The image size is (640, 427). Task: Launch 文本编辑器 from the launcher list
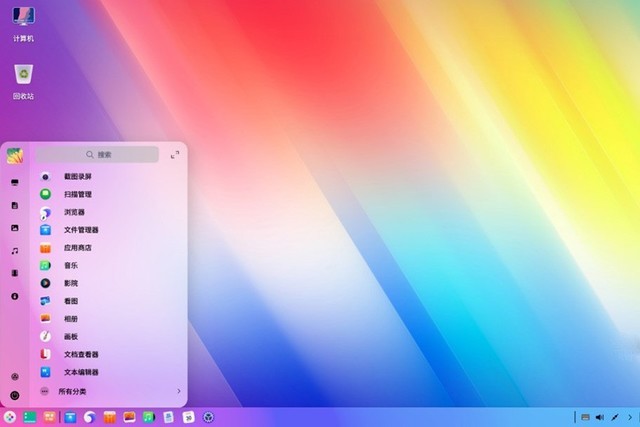click(x=109, y=372)
